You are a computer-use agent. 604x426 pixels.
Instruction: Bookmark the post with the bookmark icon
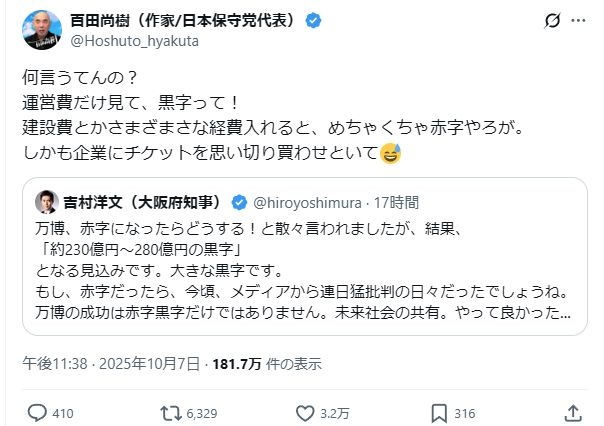click(438, 412)
